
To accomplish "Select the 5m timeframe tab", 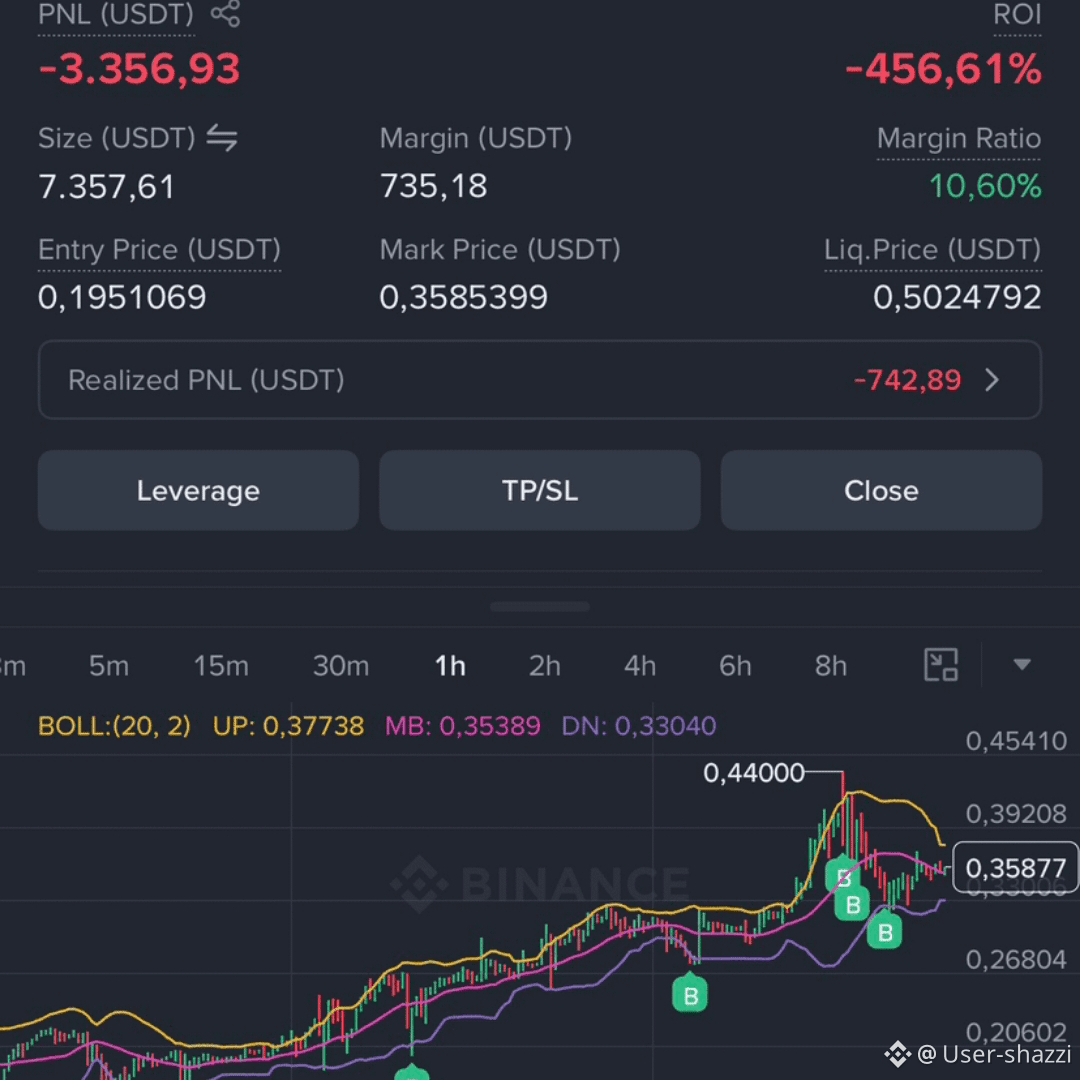I will click(x=109, y=666).
